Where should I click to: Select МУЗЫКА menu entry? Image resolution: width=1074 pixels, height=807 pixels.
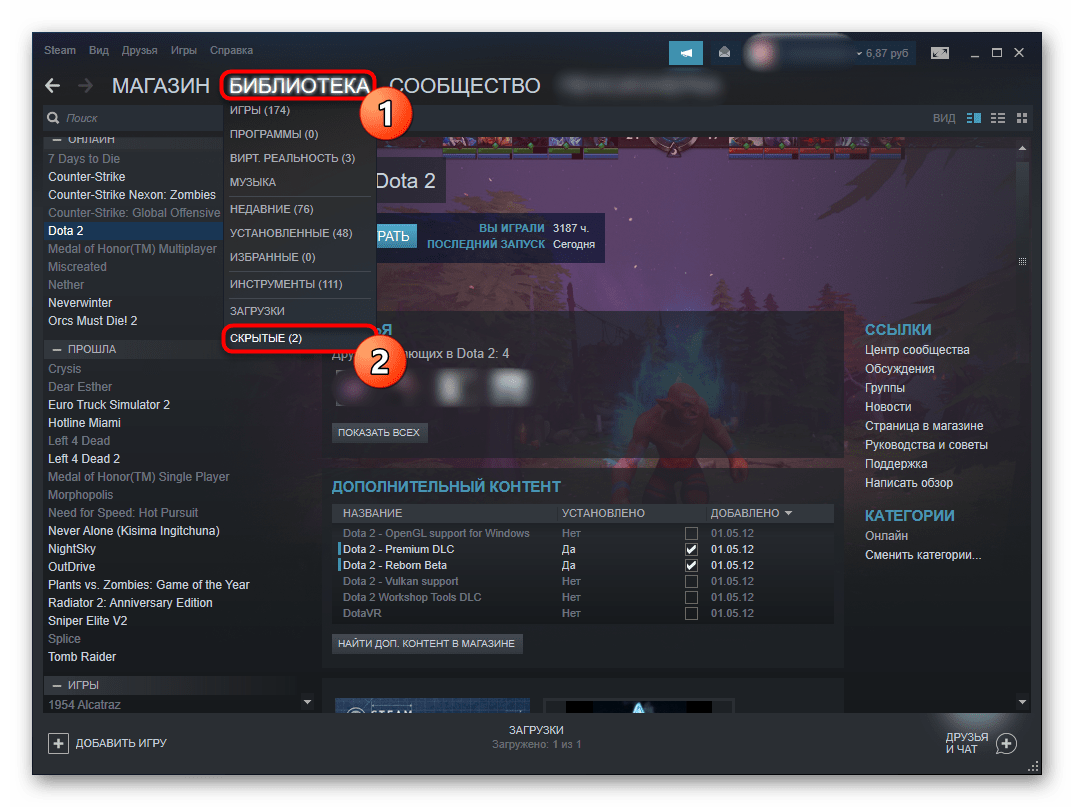(x=253, y=182)
